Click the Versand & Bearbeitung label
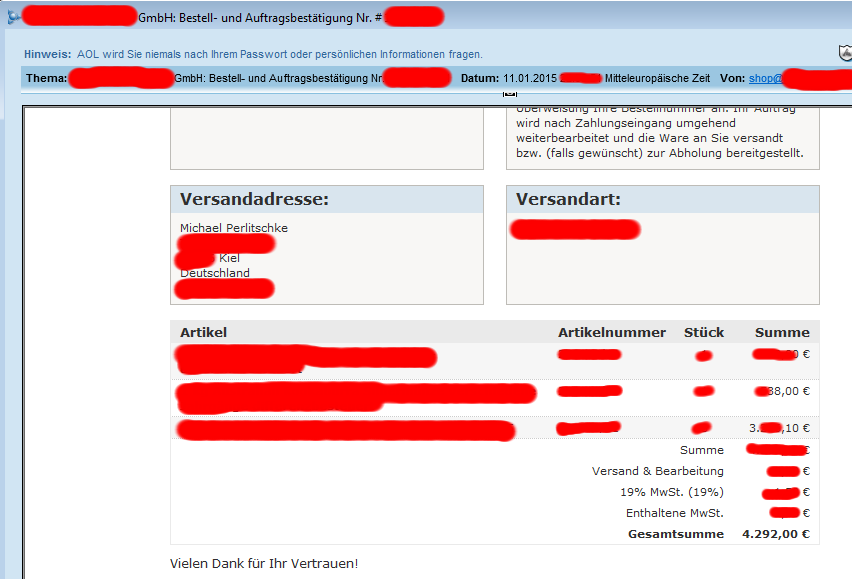This screenshot has height=579, width=852. [x=657, y=471]
